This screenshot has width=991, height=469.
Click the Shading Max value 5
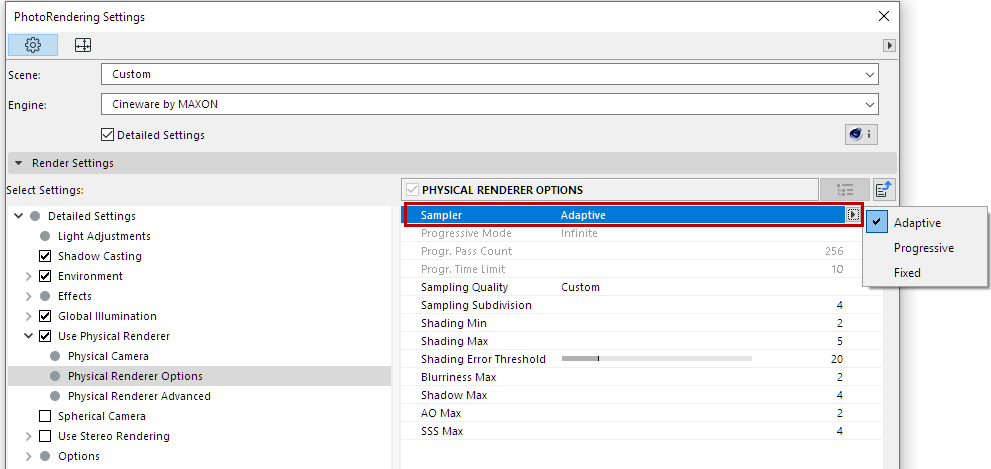(840, 341)
